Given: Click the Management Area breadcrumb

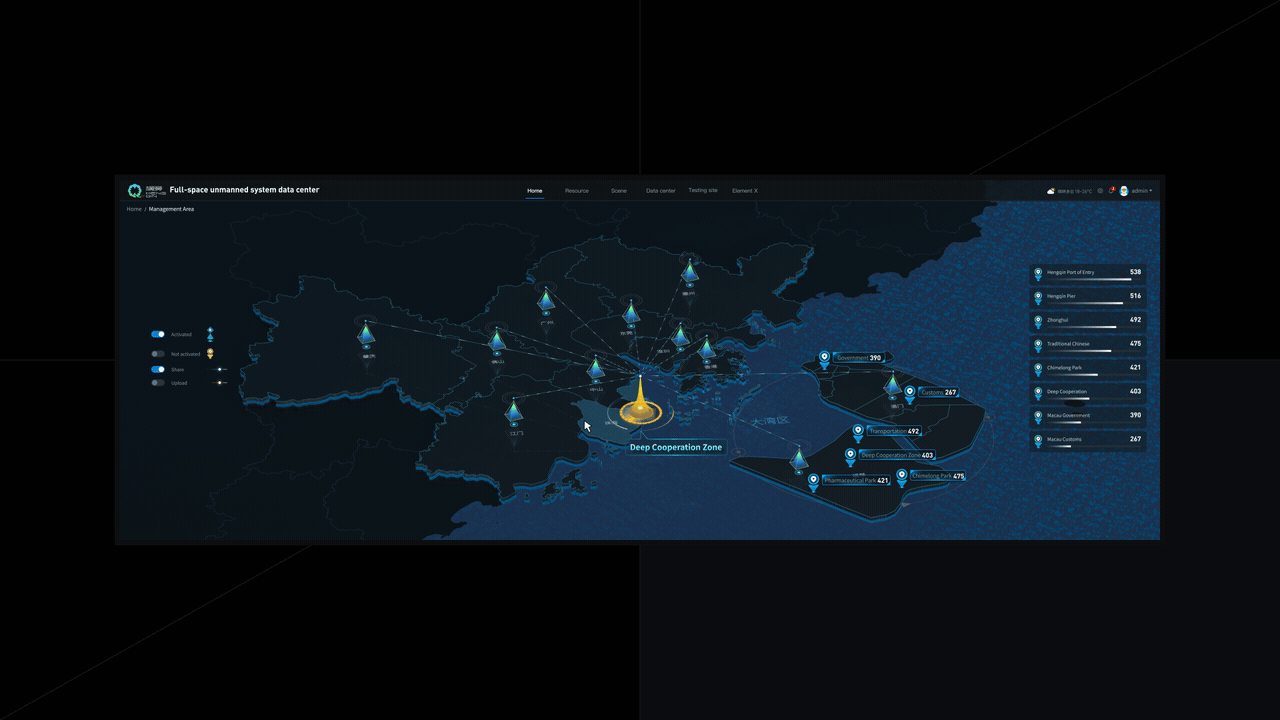Looking at the screenshot, I should (x=172, y=209).
